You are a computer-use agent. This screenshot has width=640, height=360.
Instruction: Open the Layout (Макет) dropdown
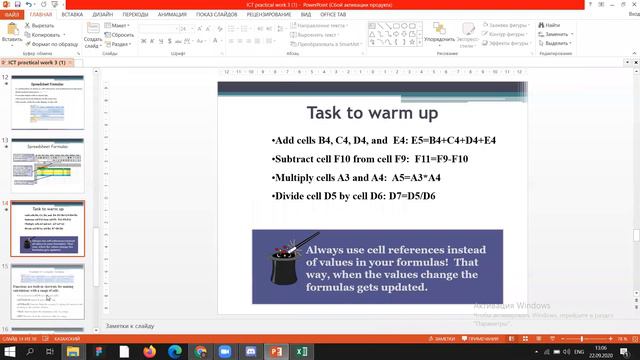[x=117, y=25]
